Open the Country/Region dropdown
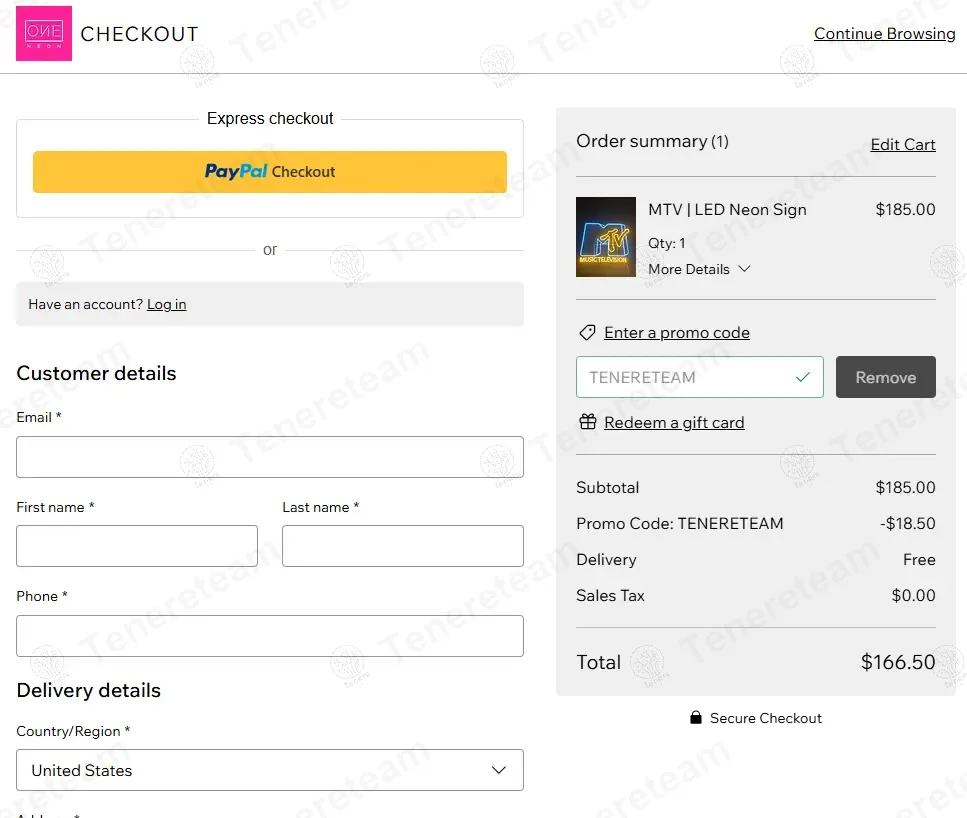Screen dimensions: 967x818 [x=270, y=770]
